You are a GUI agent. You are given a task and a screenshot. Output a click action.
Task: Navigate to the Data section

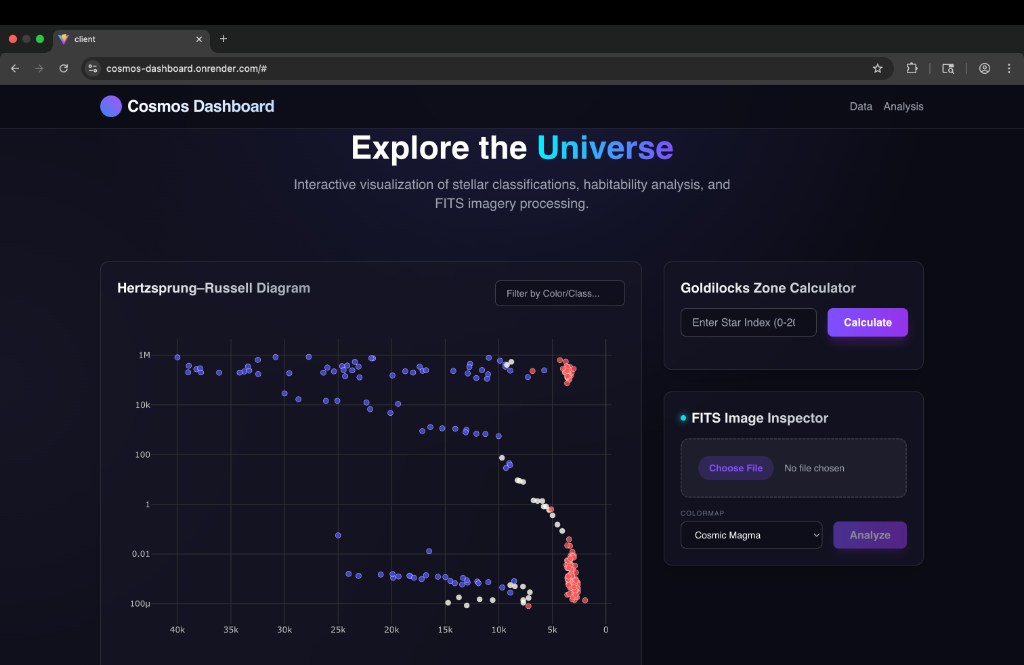861,106
